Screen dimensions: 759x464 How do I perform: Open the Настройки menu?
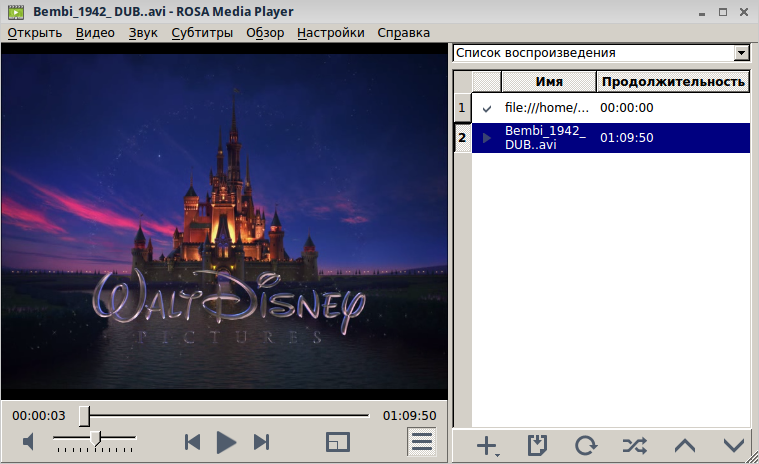(331, 33)
